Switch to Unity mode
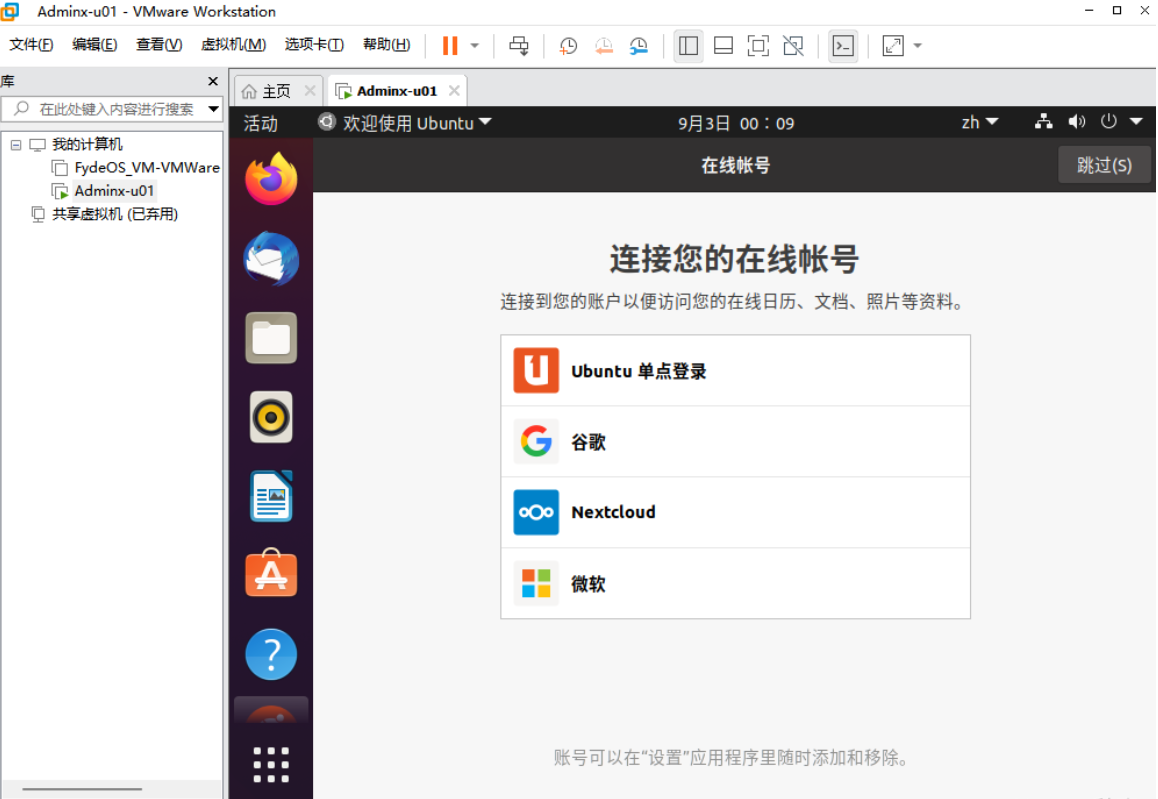The height and width of the screenshot is (799, 1158). 793,46
